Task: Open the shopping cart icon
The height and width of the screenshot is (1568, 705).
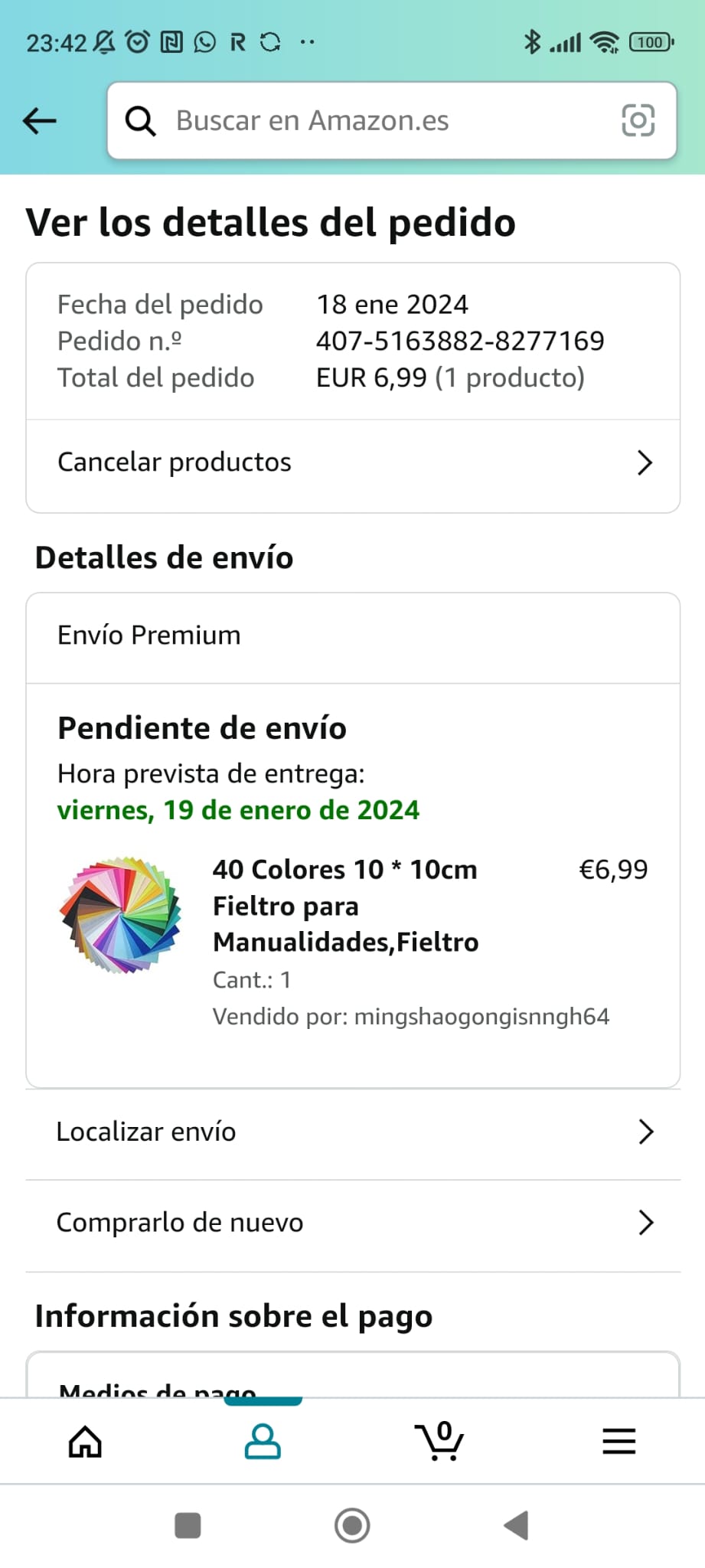Action: click(440, 1442)
